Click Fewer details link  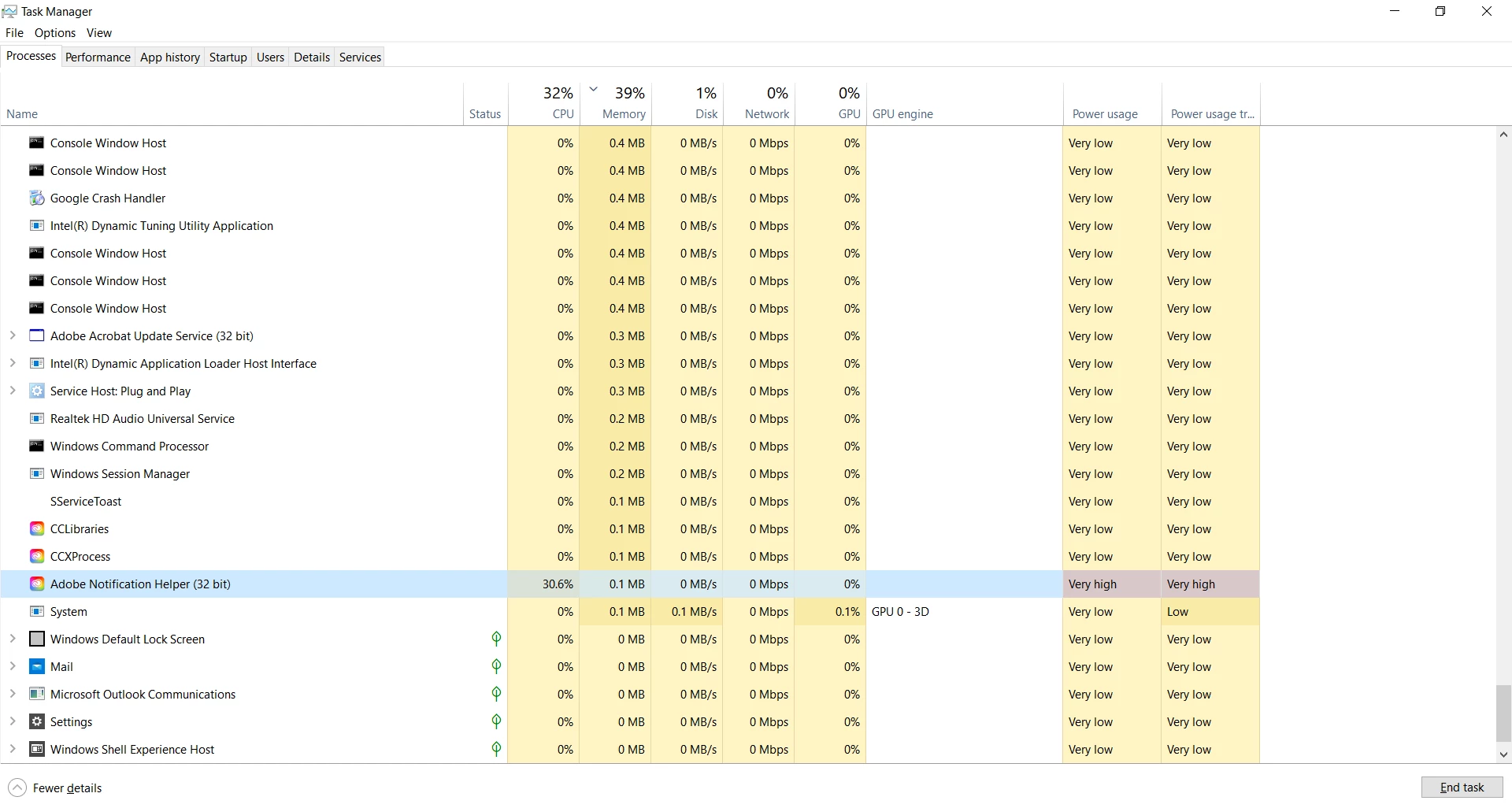pos(67,788)
